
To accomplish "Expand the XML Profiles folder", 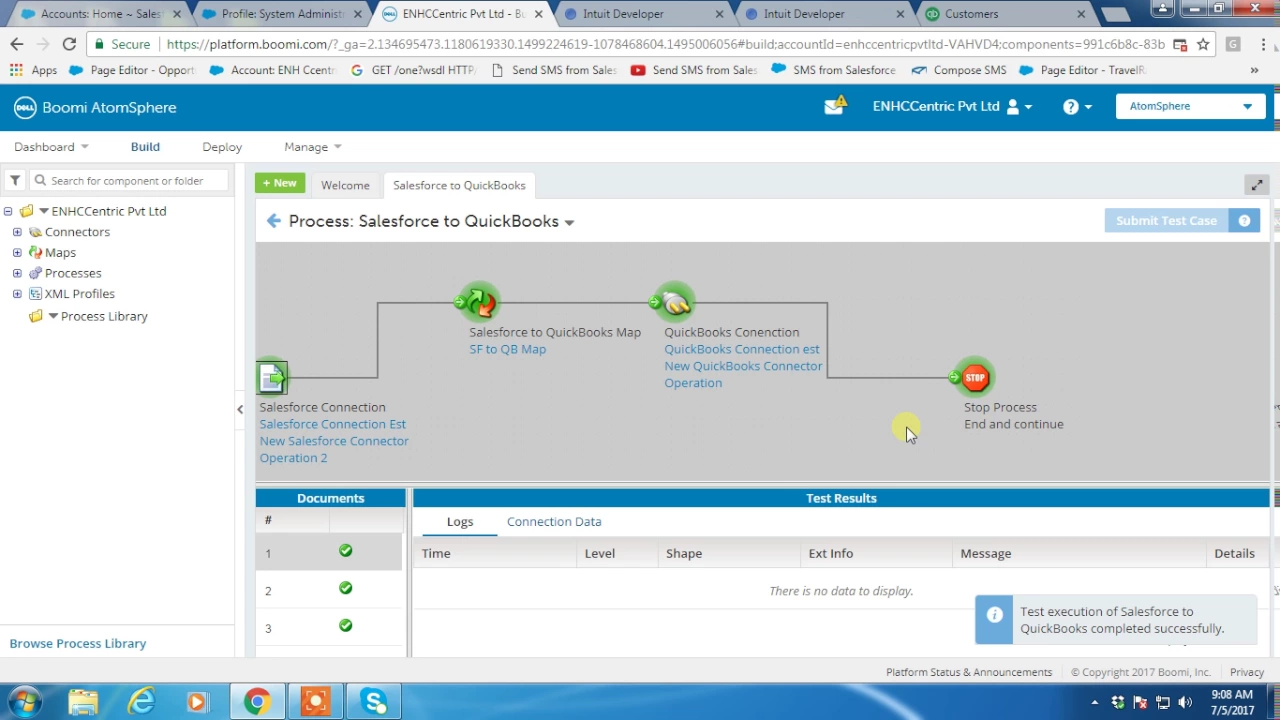I will click(x=17, y=294).
